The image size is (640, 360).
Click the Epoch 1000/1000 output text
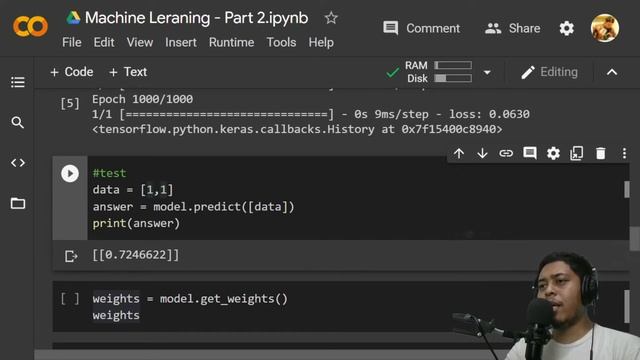[x=142, y=99]
